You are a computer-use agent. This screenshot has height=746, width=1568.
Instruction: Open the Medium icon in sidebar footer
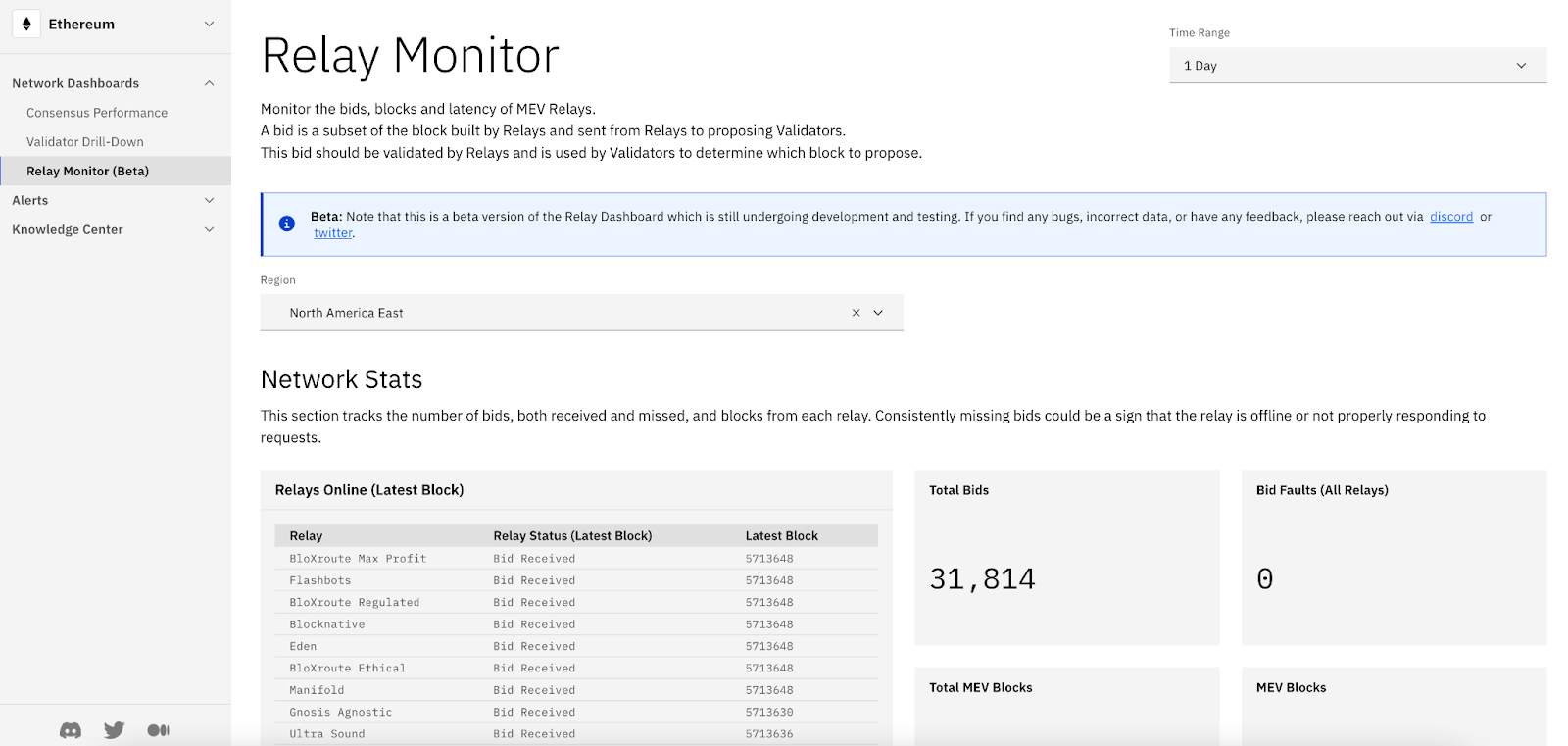tap(158, 730)
